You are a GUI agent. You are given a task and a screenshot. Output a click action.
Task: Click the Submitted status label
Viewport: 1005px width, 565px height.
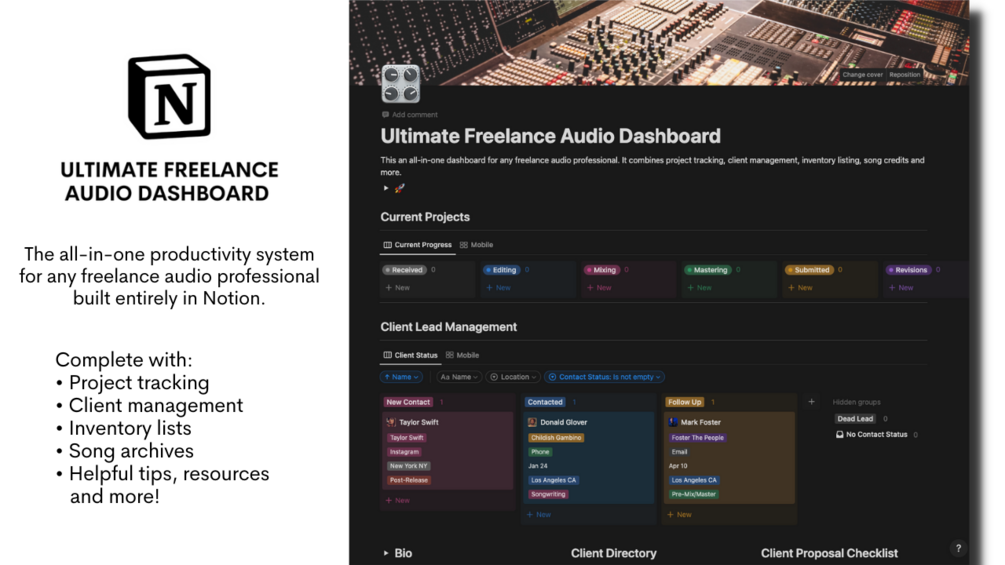click(809, 270)
